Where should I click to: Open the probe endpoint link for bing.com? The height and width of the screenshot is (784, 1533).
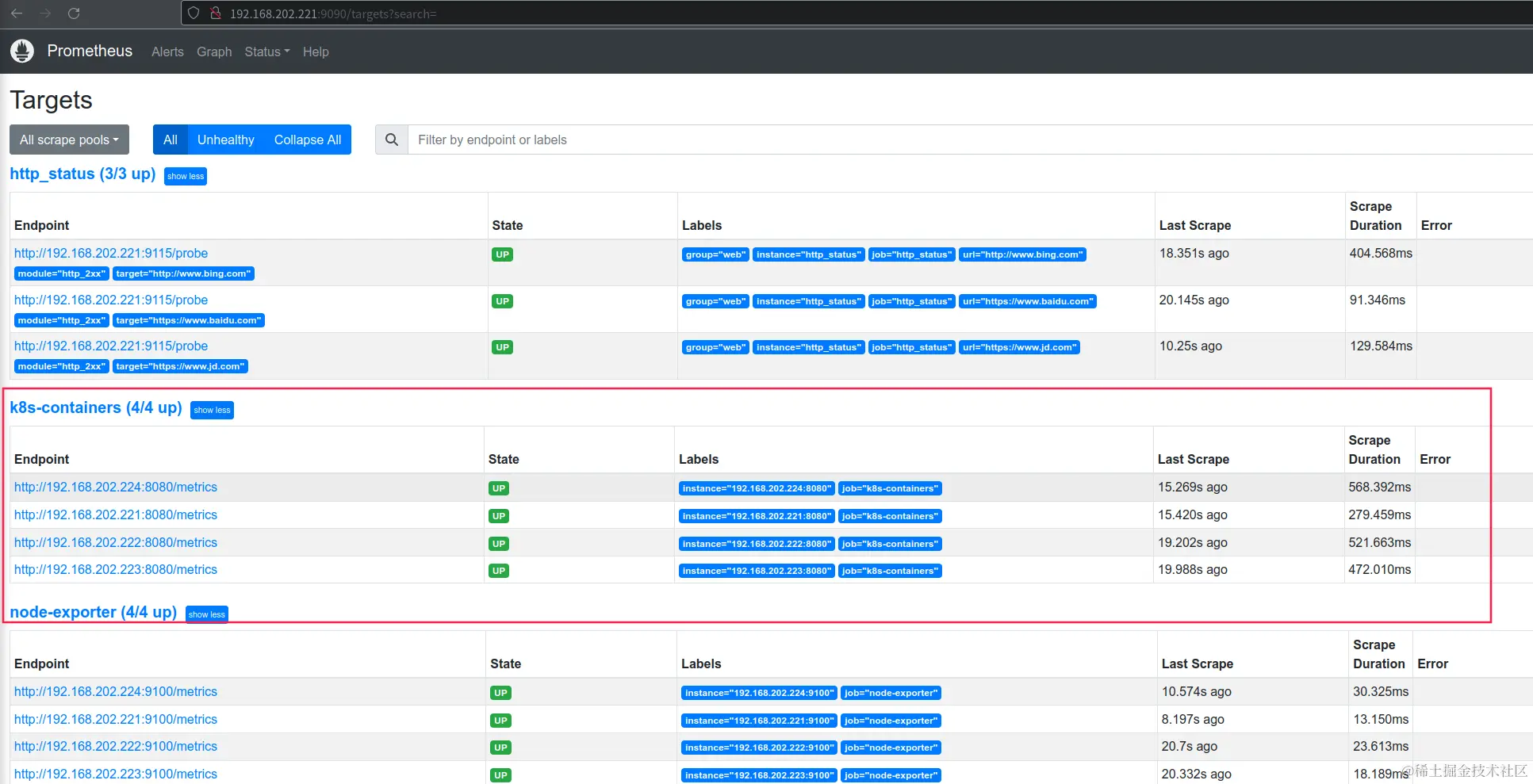click(111, 253)
